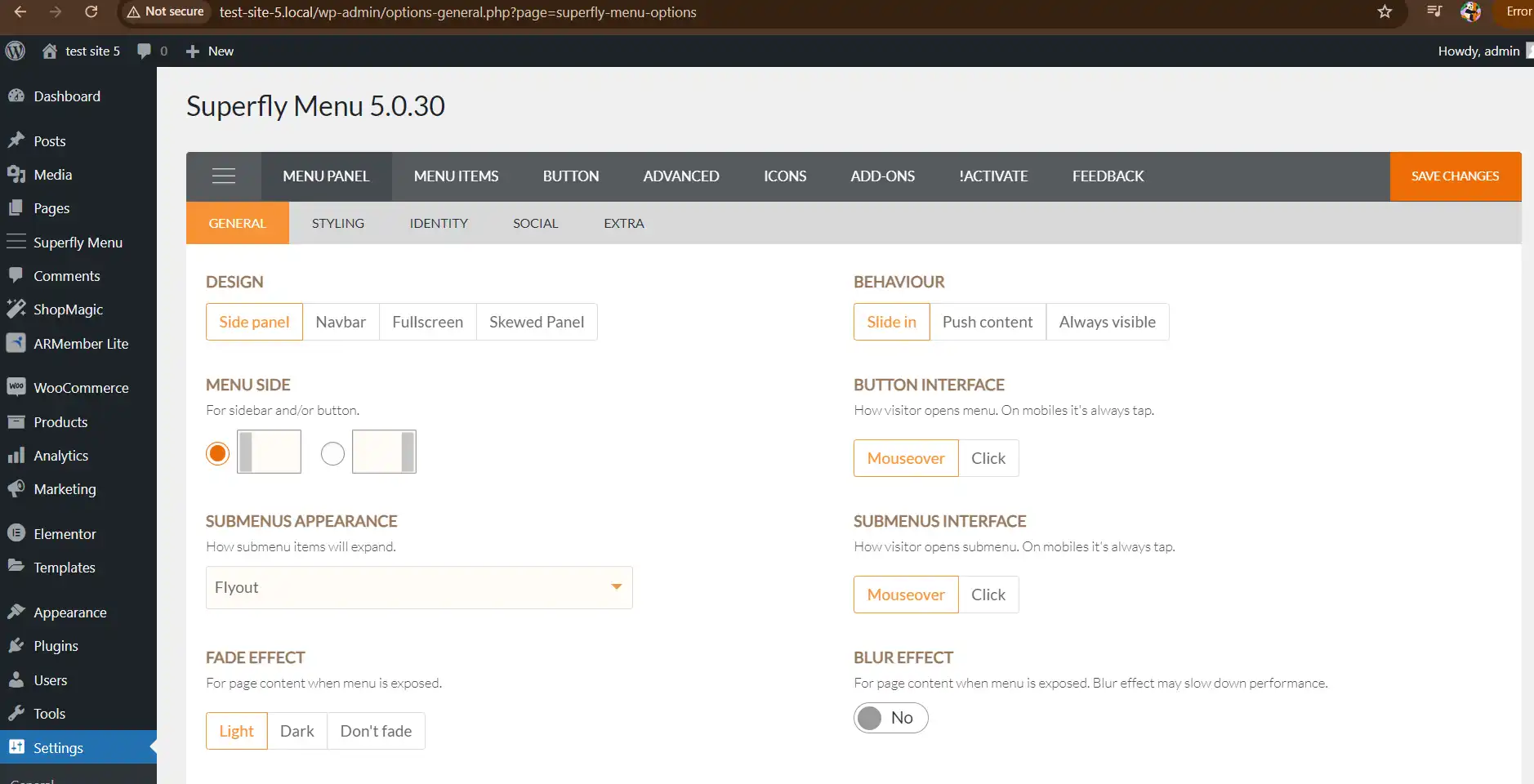Switch to the EXTRA sub-tab
The image size is (1534, 784).
(624, 223)
